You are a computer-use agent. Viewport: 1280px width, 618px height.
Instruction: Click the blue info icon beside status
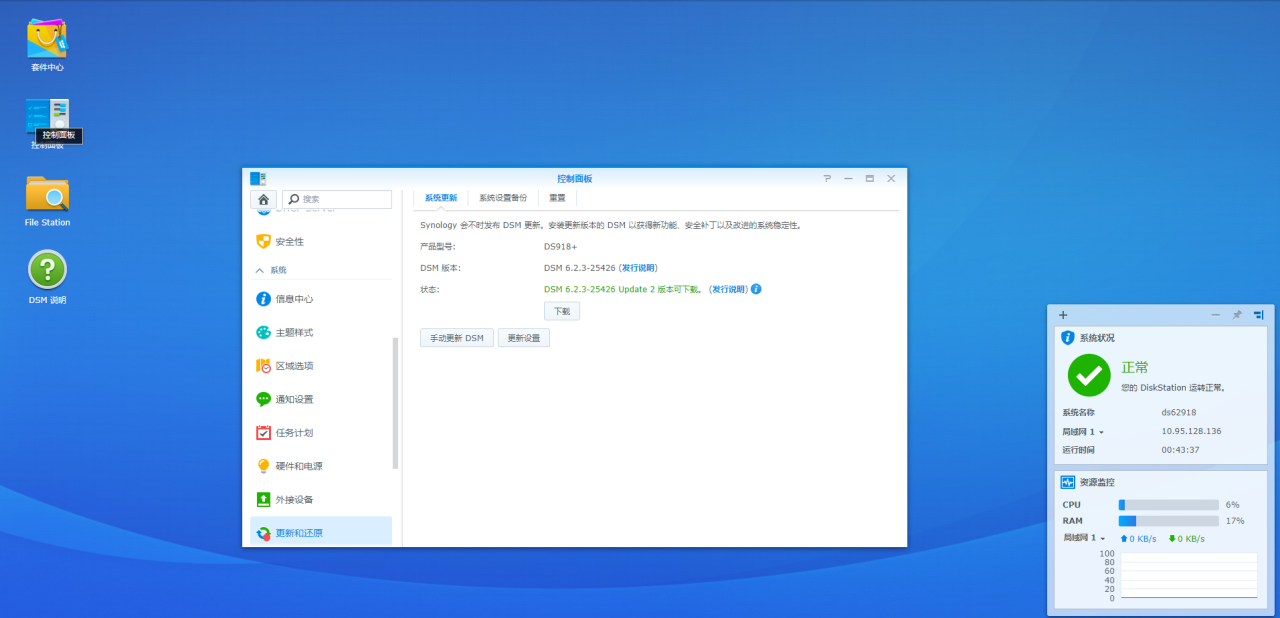pyautogui.click(x=756, y=289)
